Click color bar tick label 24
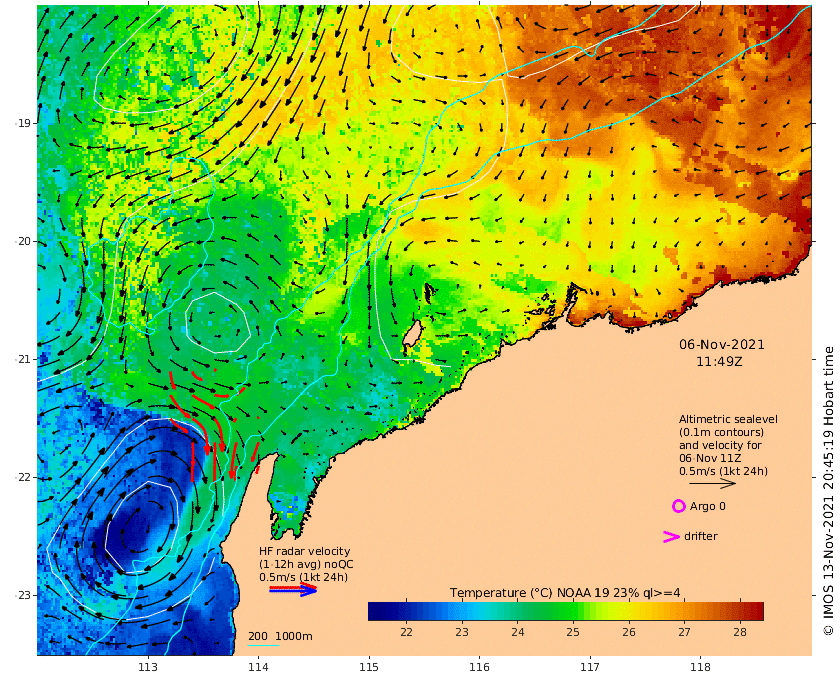 coord(518,632)
